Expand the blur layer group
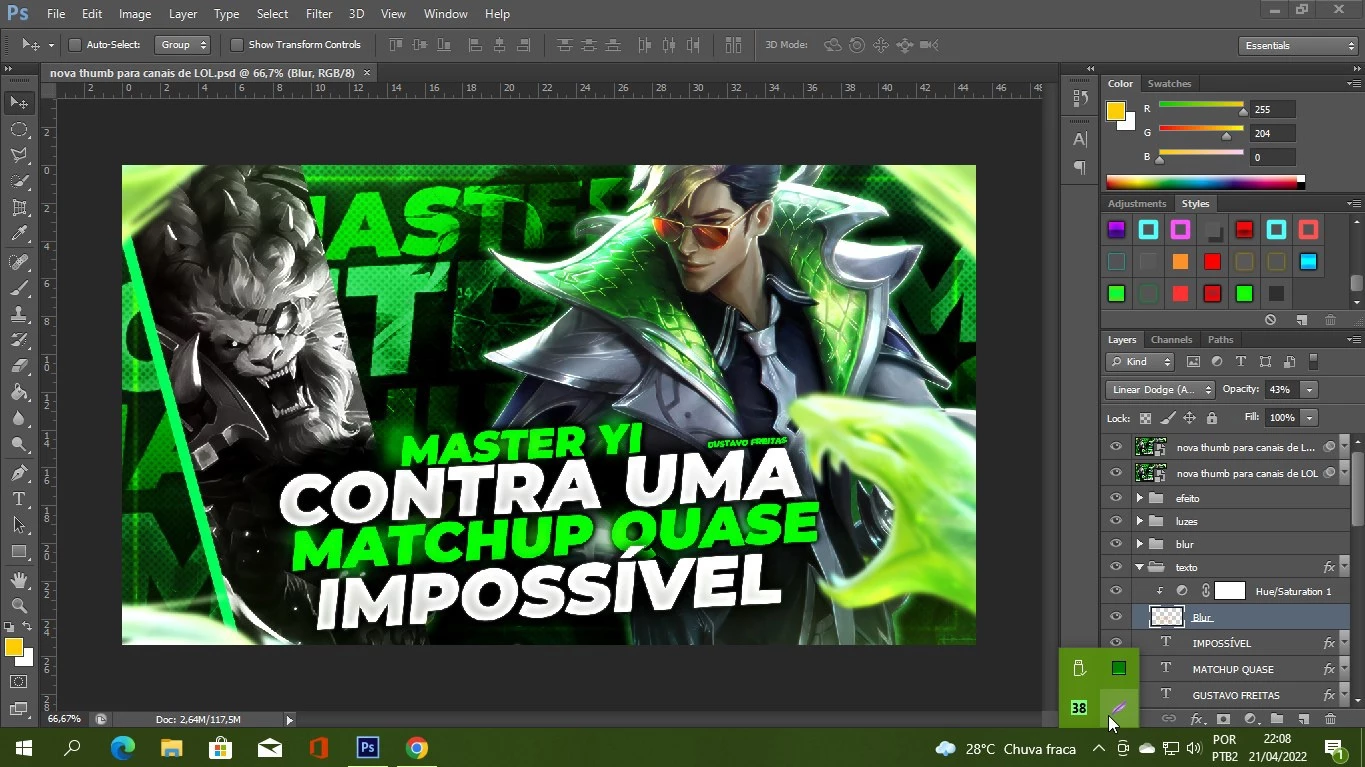This screenshot has height=767, width=1365. click(x=1139, y=544)
